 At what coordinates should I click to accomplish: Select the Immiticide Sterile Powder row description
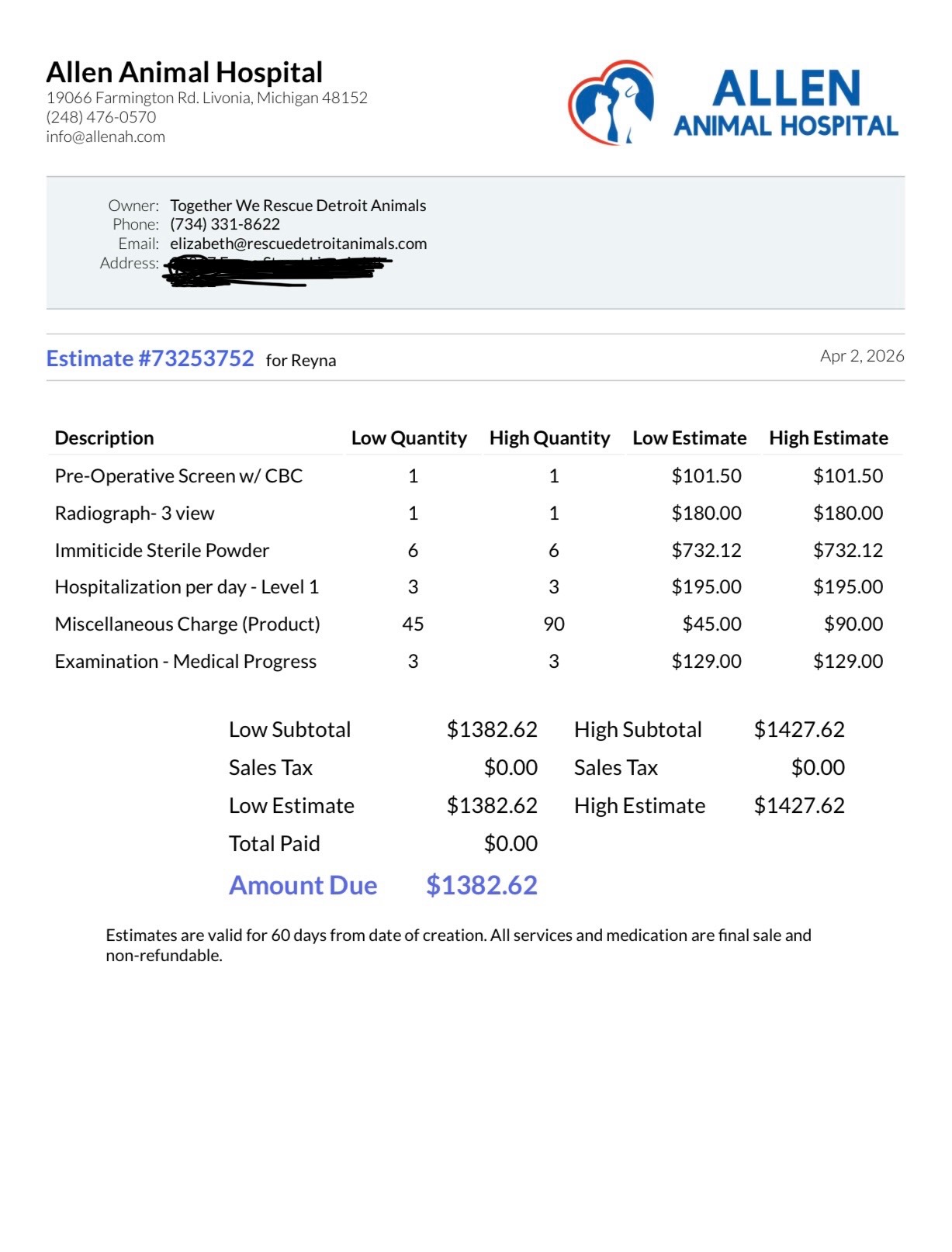pyautogui.click(x=161, y=551)
